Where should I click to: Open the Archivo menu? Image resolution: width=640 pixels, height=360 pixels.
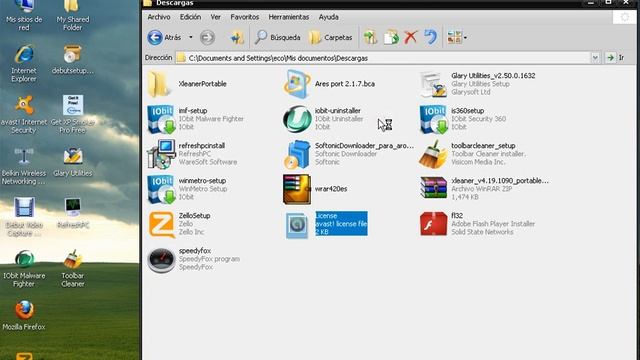(159, 17)
